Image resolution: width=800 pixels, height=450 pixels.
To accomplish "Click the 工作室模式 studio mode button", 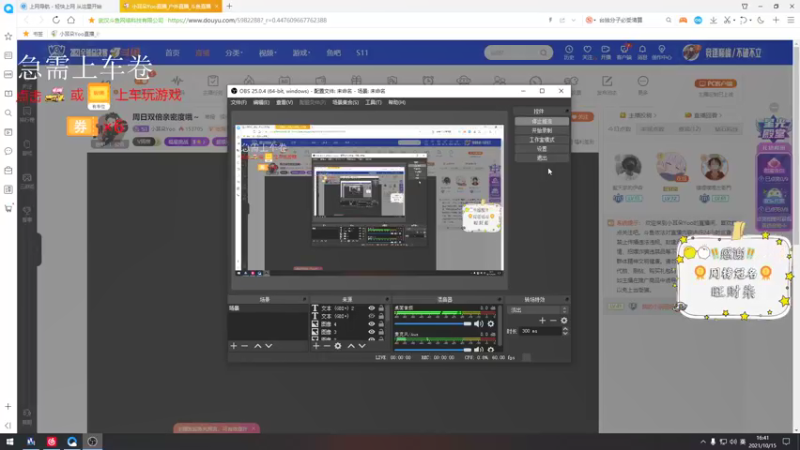I will [x=541, y=140].
